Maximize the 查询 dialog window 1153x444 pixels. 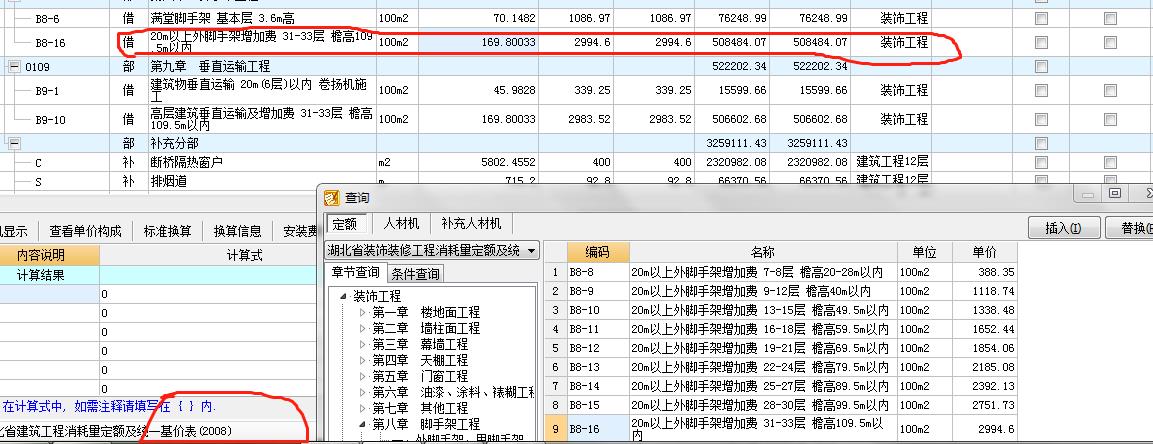pos(1115,193)
